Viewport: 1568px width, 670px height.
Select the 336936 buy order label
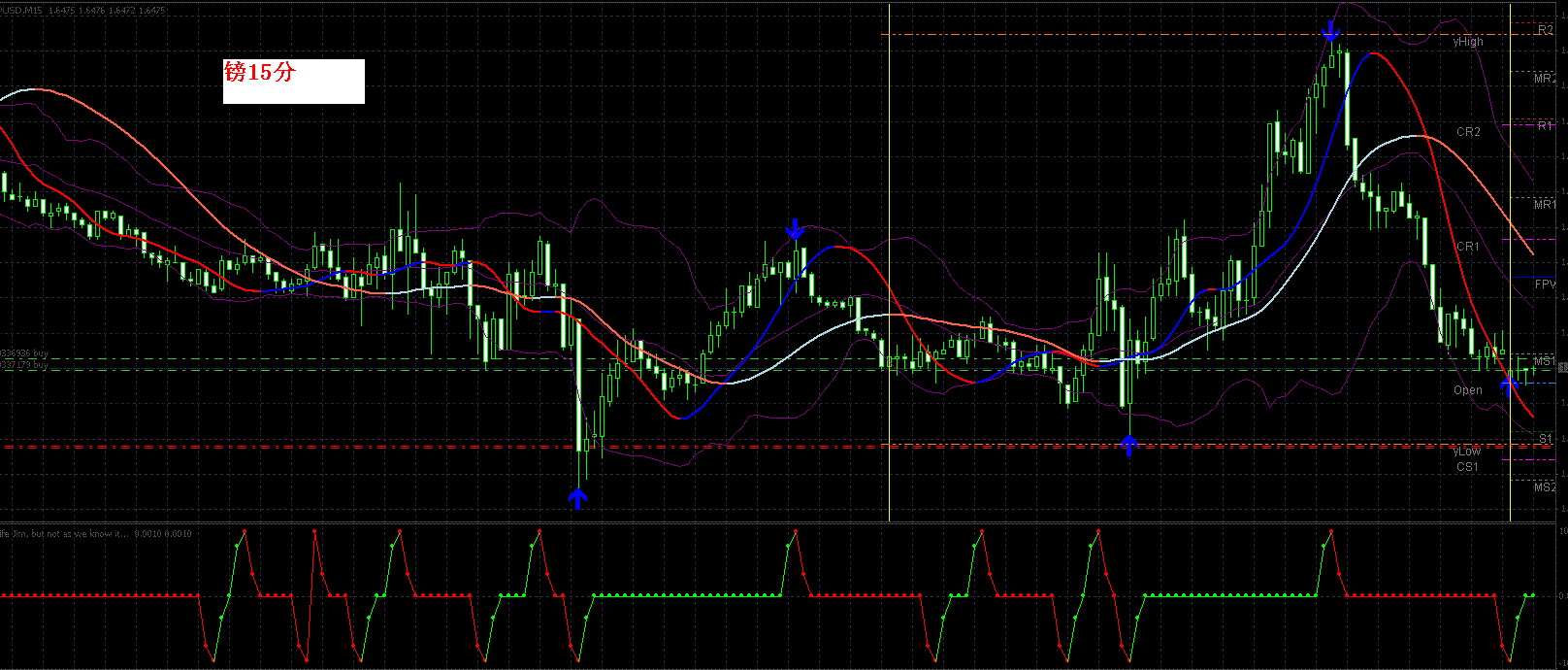(x=24, y=353)
